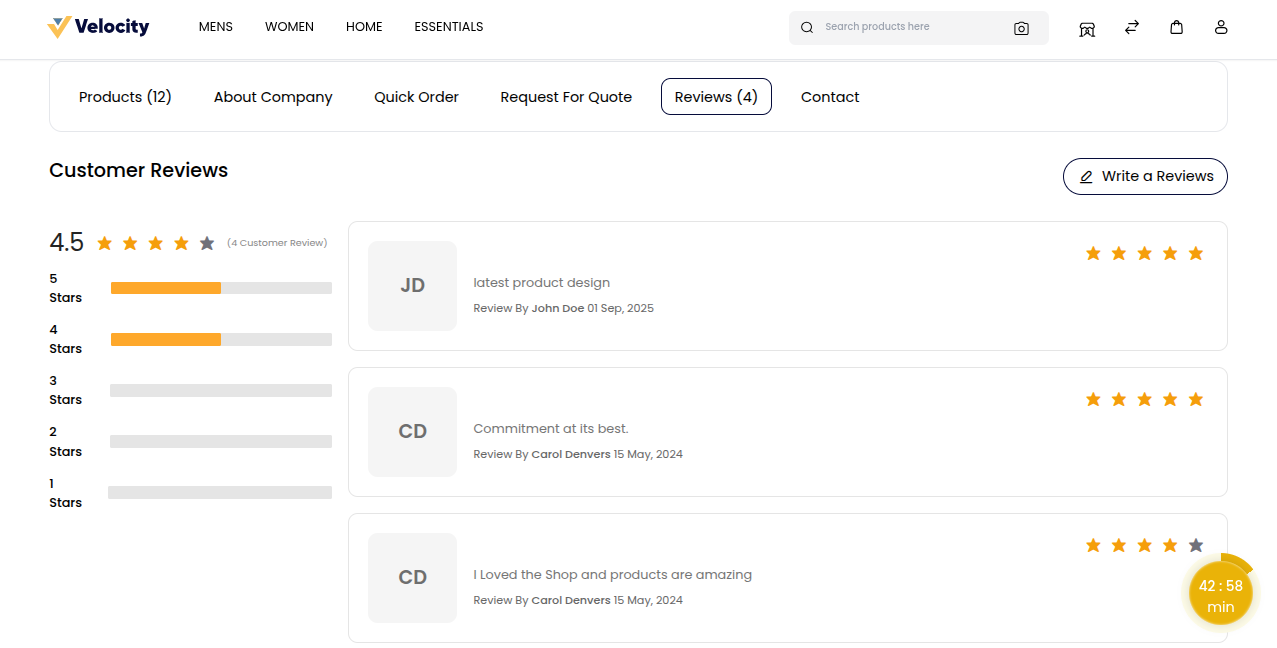The image size is (1277, 648).
Task: Switch to the Products (12) tab
Action: tap(125, 97)
